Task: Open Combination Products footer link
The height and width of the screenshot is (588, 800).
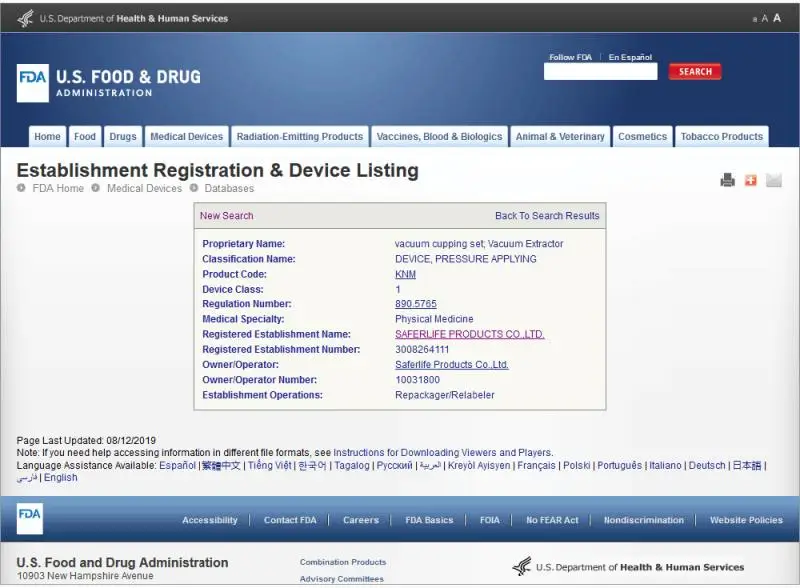Action: (343, 562)
